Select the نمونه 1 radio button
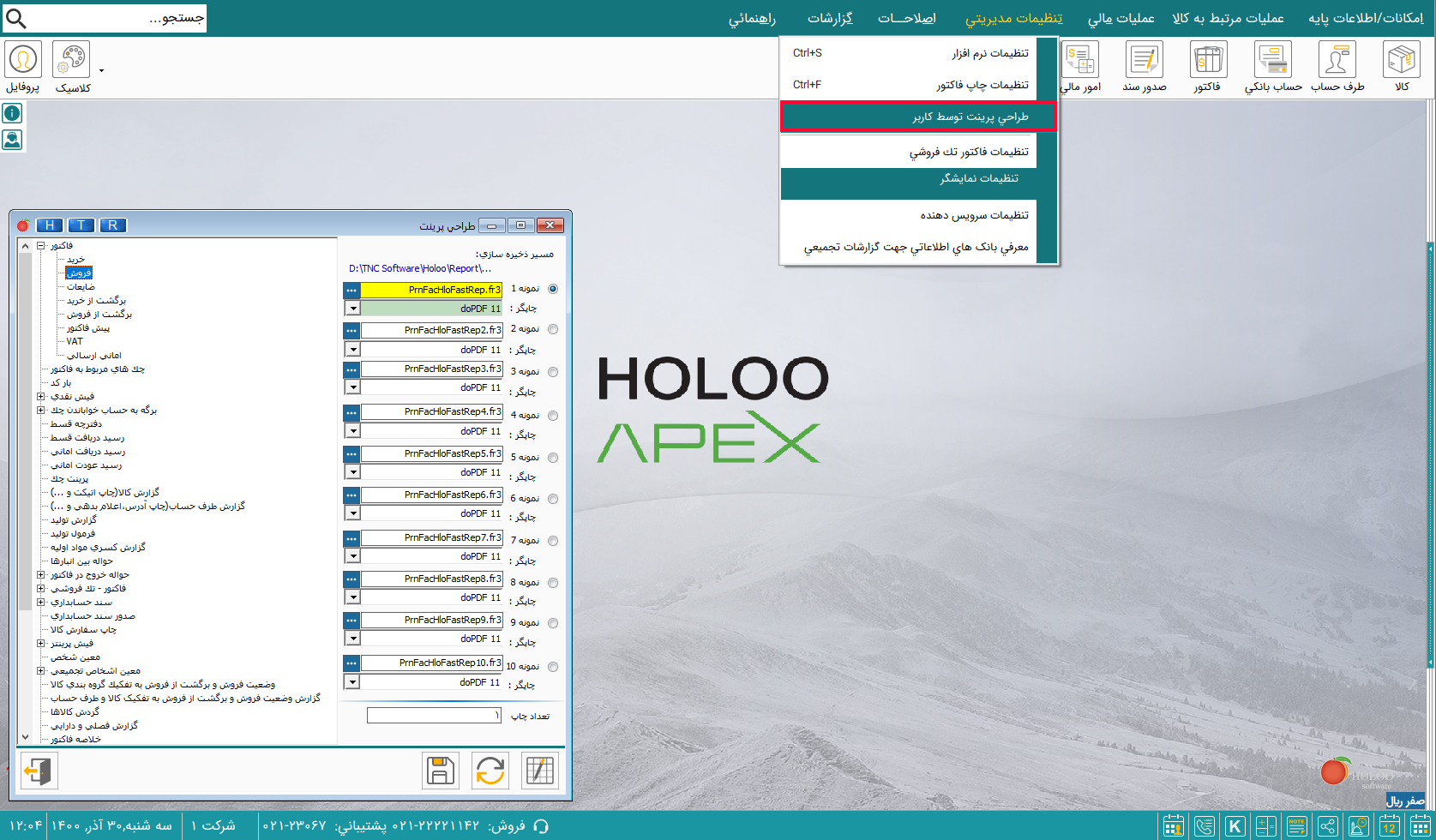 tap(553, 289)
